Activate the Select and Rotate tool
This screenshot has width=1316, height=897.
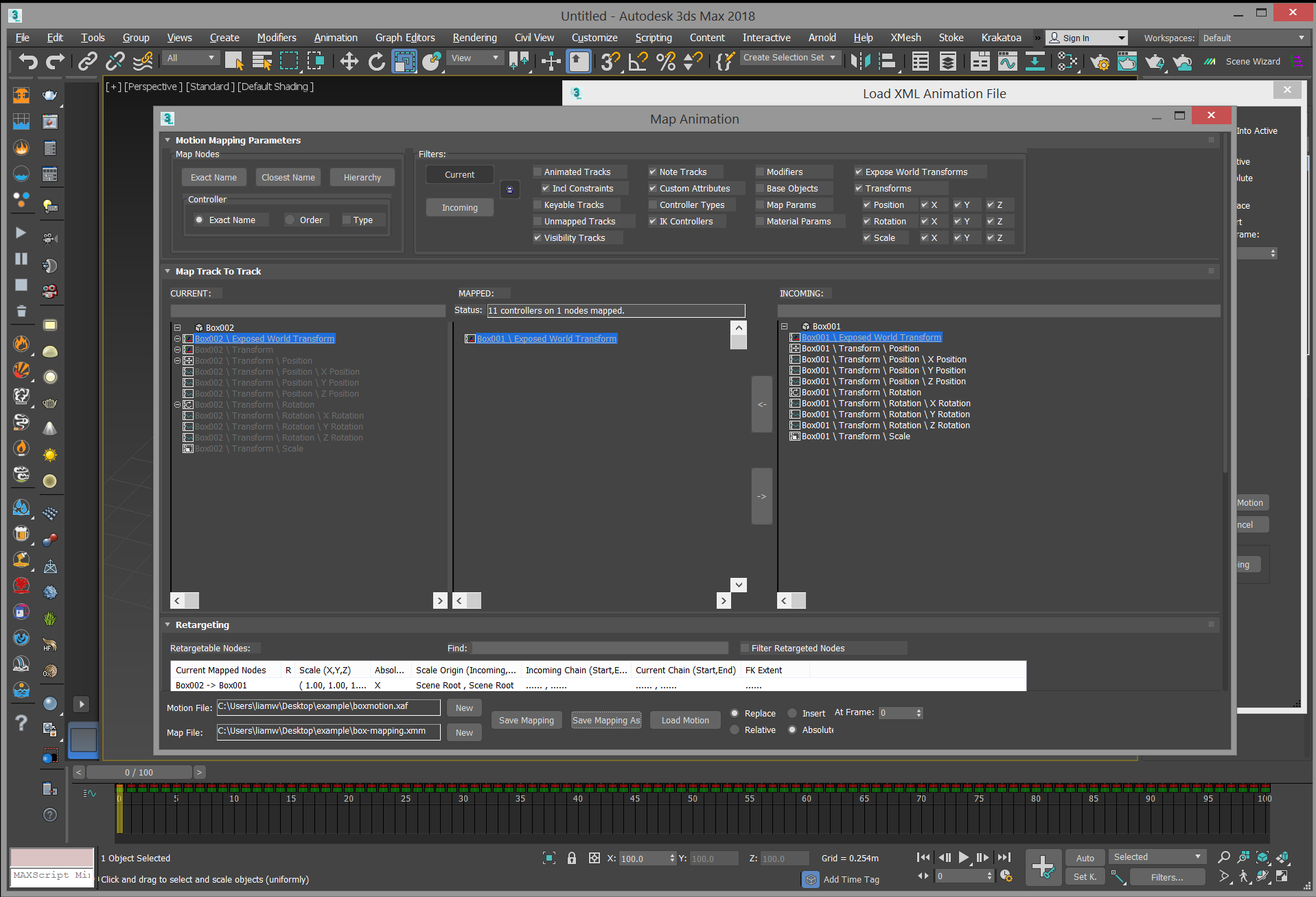point(377,61)
